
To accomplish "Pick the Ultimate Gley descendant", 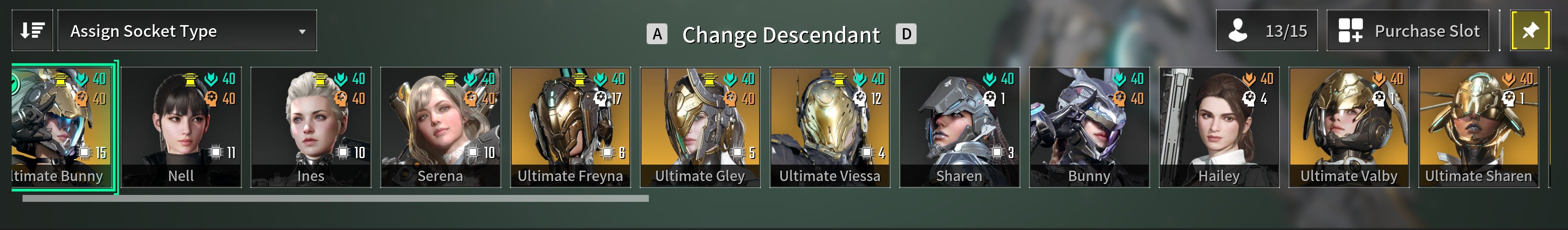I will pyautogui.click(x=700, y=127).
